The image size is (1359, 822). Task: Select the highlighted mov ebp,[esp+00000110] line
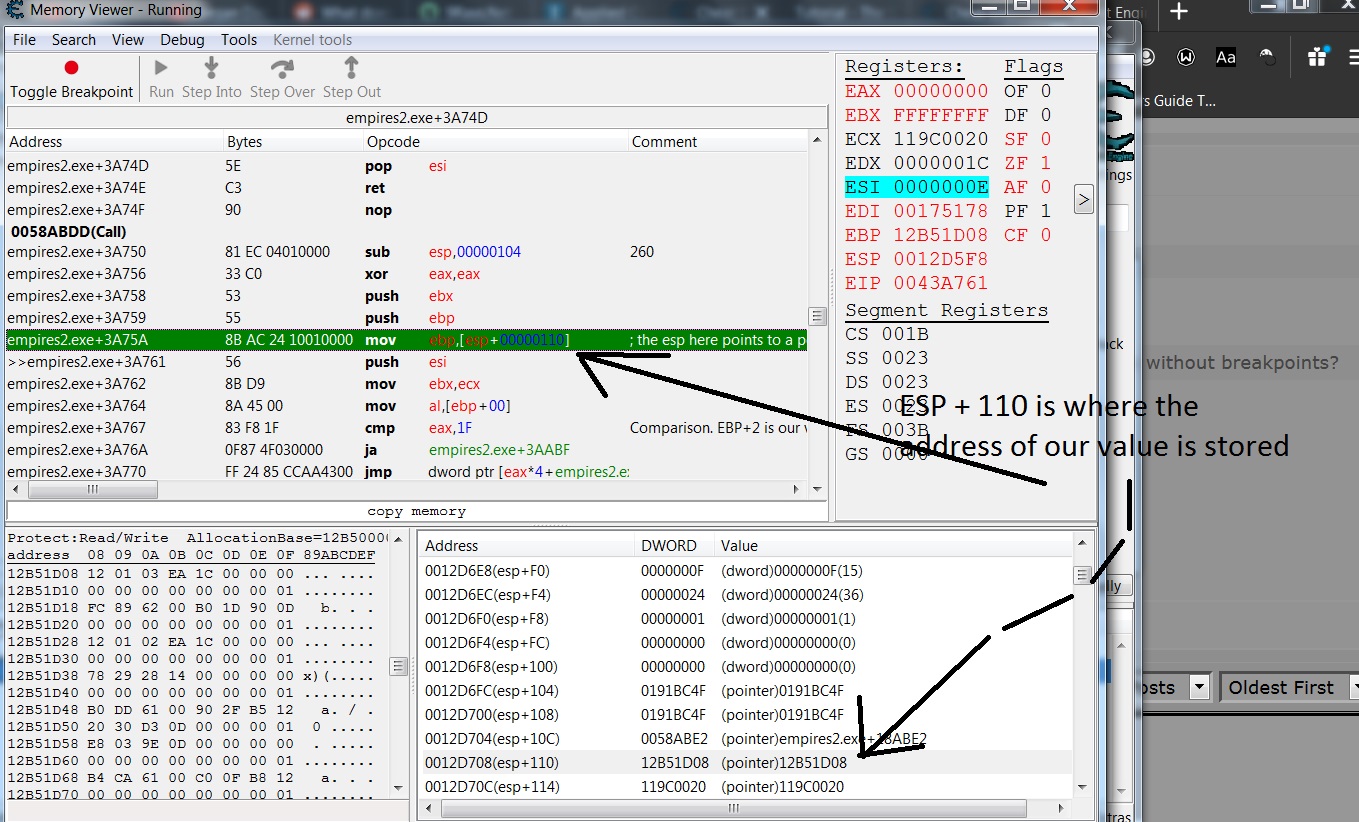tap(400, 340)
